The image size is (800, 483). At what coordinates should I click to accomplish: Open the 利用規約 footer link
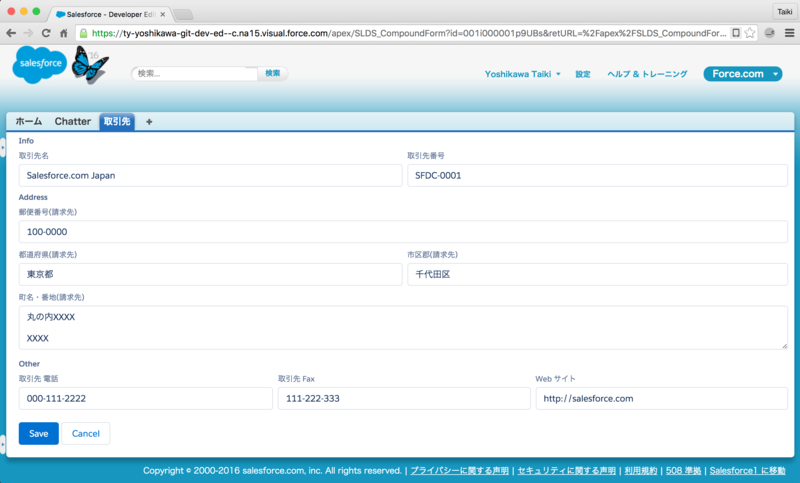[x=641, y=471]
